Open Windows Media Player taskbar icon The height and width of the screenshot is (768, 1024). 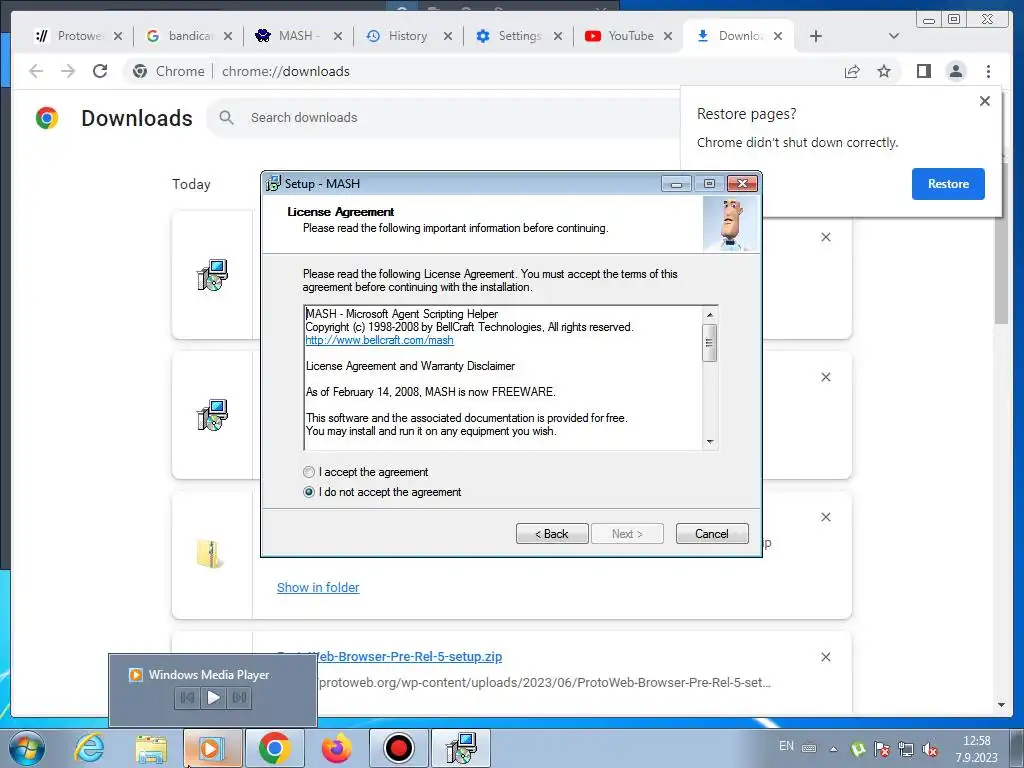(212, 748)
